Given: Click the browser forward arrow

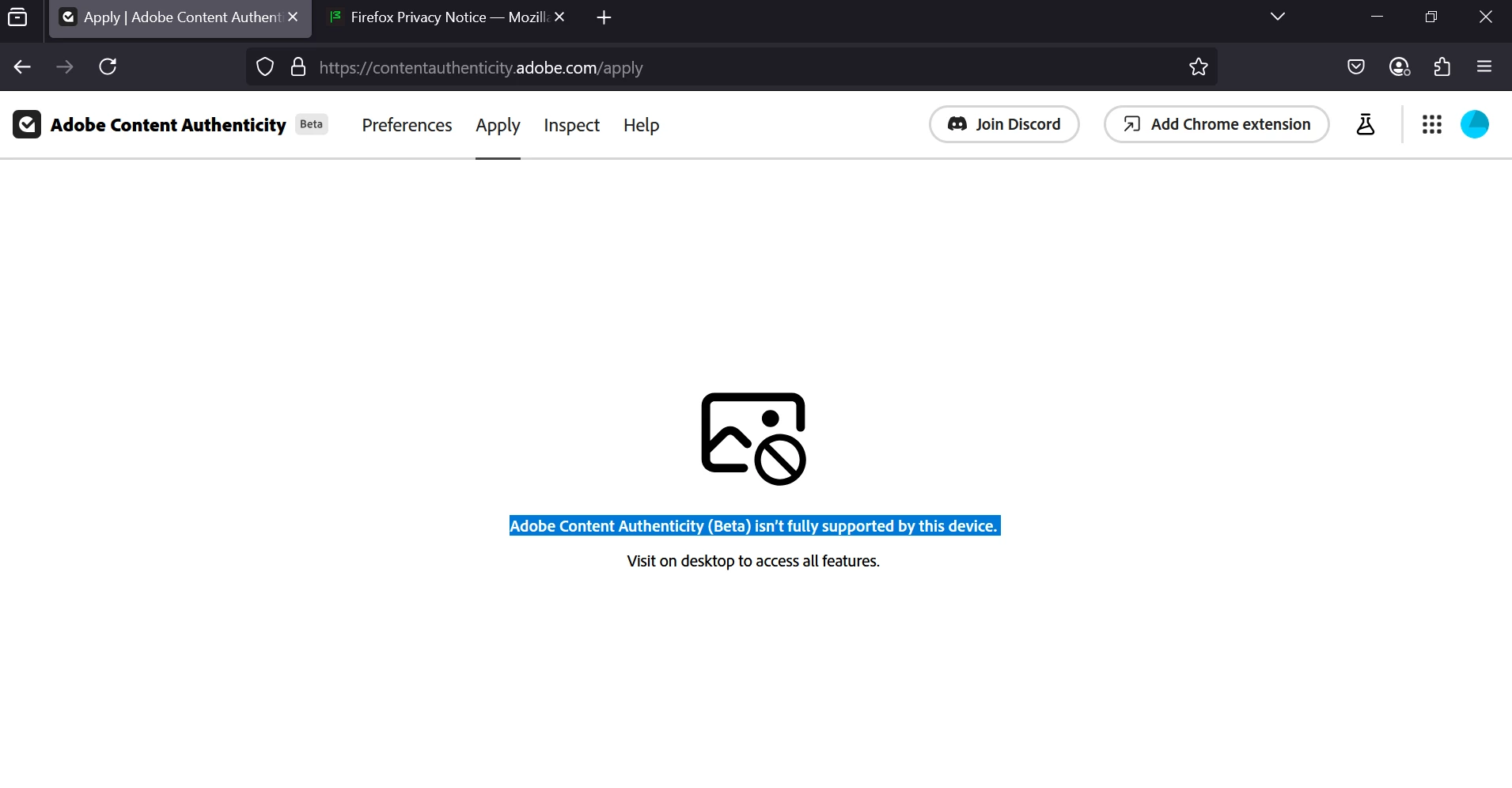Looking at the screenshot, I should (65, 66).
